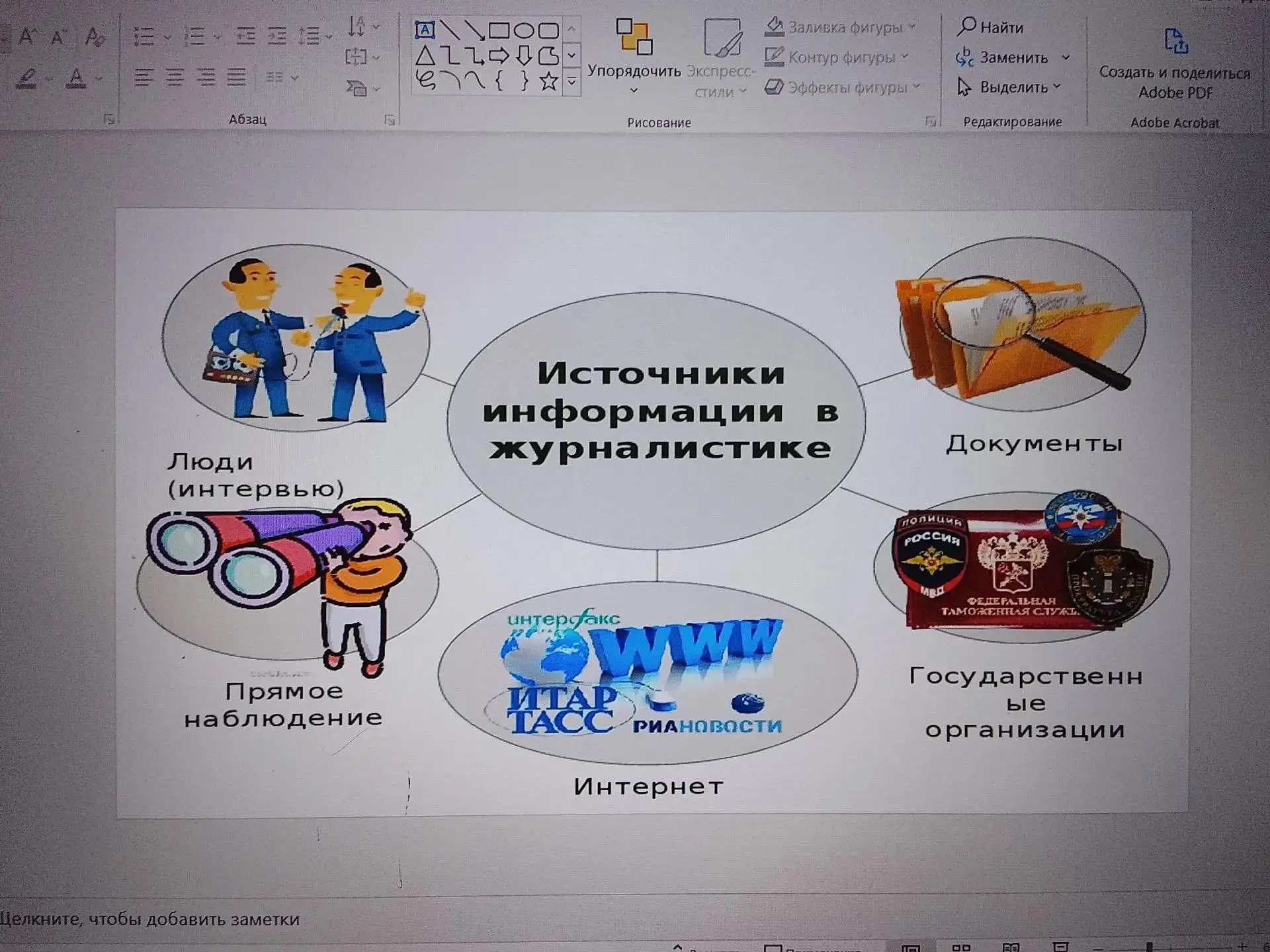Open Эффекты фигуры effects menu
The width and height of the screenshot is (1270, 952).
click(x=843, y=87)
